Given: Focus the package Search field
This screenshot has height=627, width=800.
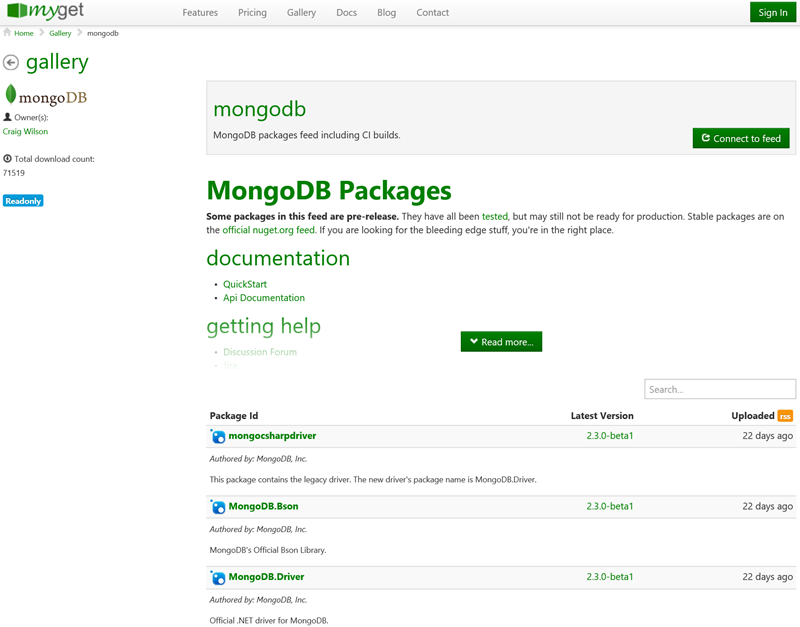Looking at the screenshot, I should click(720, 389).
